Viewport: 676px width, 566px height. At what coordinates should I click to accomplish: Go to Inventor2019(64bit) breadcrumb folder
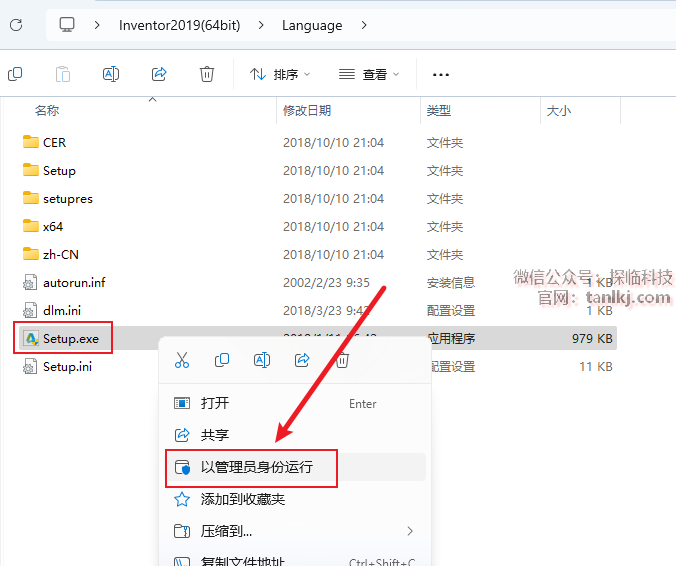(179, 25)
